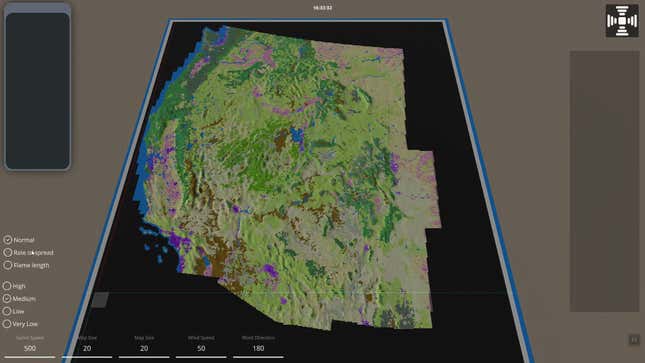Screen dimensions: 645x363
Task: Click the logo icon in top-right corner
Action: point(622,21)
